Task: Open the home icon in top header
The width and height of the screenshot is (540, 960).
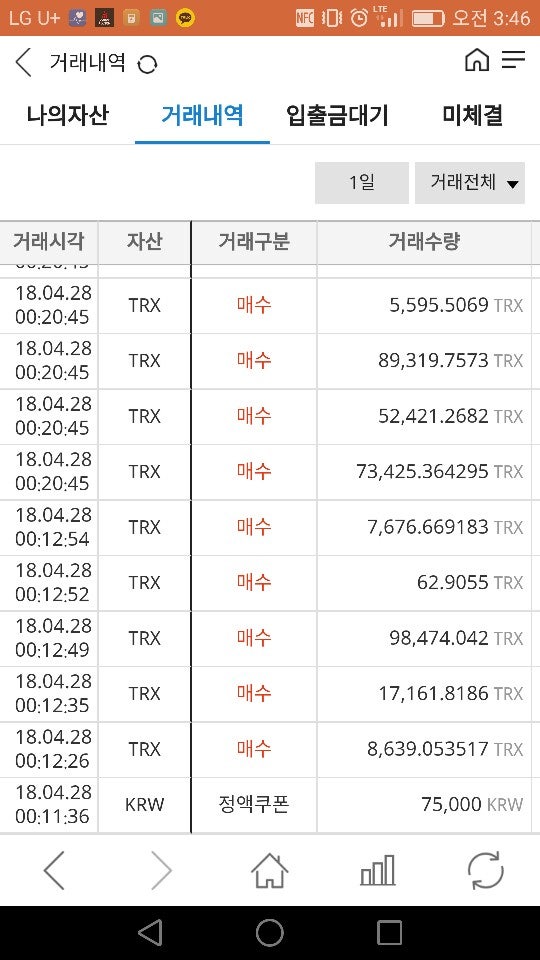Action: point(477,60)
